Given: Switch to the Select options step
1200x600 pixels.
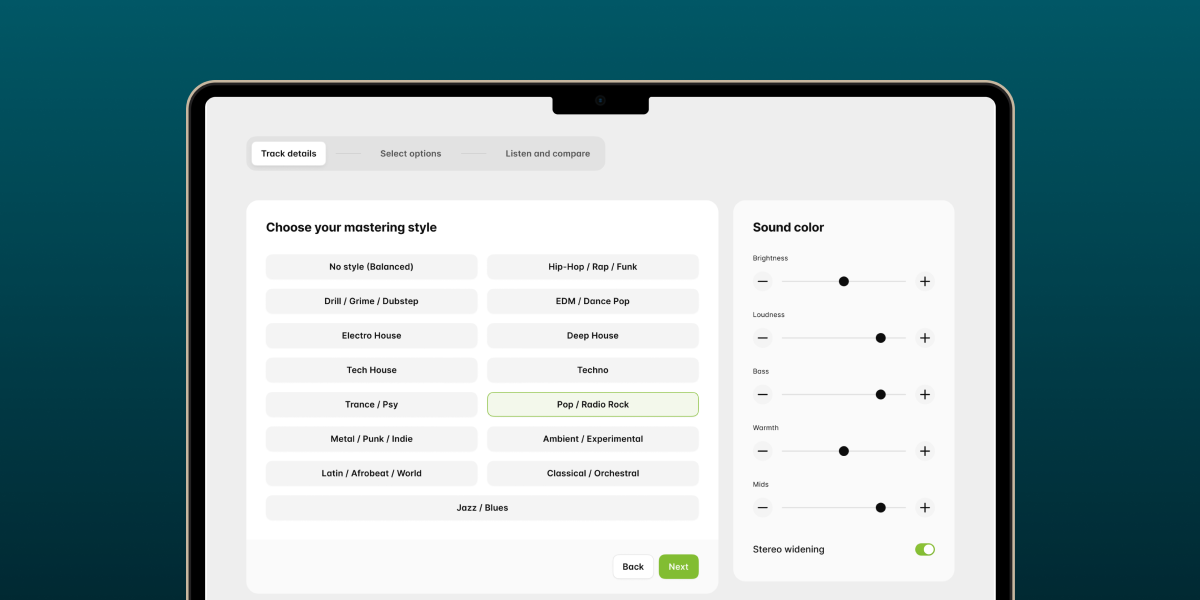Looking at the screenshot, I should (410, 154).
